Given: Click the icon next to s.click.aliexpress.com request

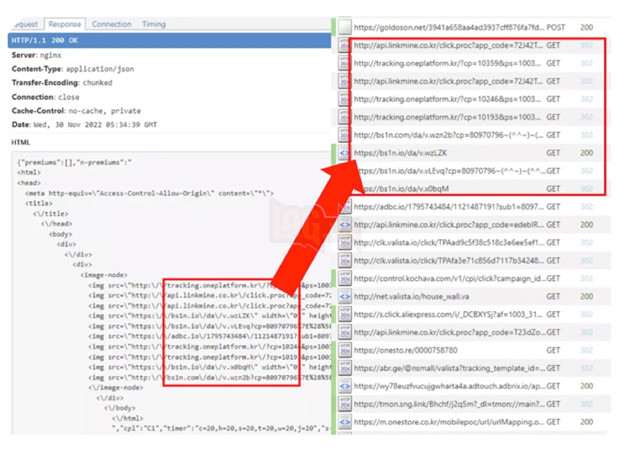Looking at the screenshot, I should 344,314.
